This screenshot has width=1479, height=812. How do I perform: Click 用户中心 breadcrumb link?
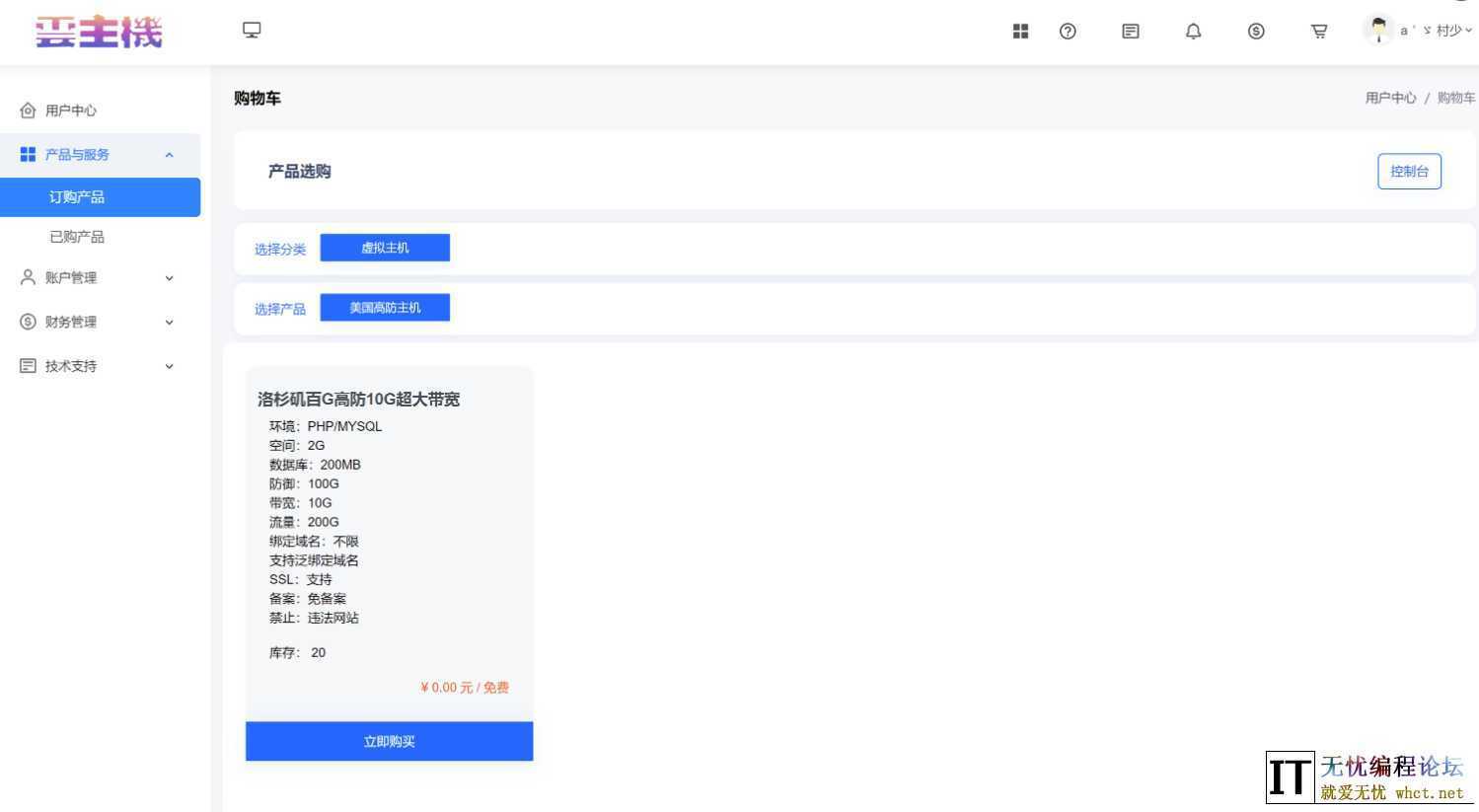point(1390,98)
